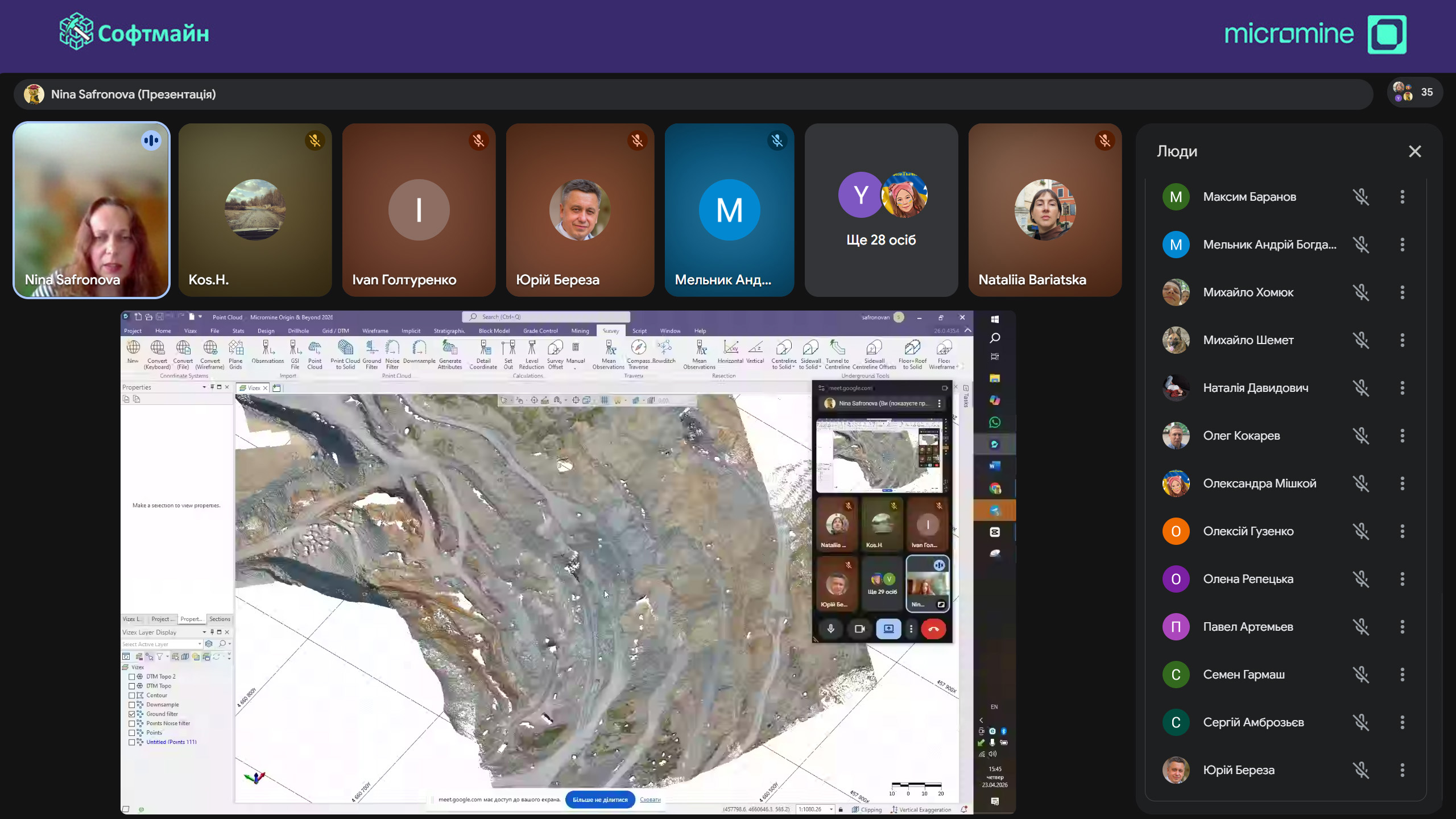This screenshot has height=819, width=1456.
Task: Open the Wireframe ribbon tab
Action: (375, 330)
